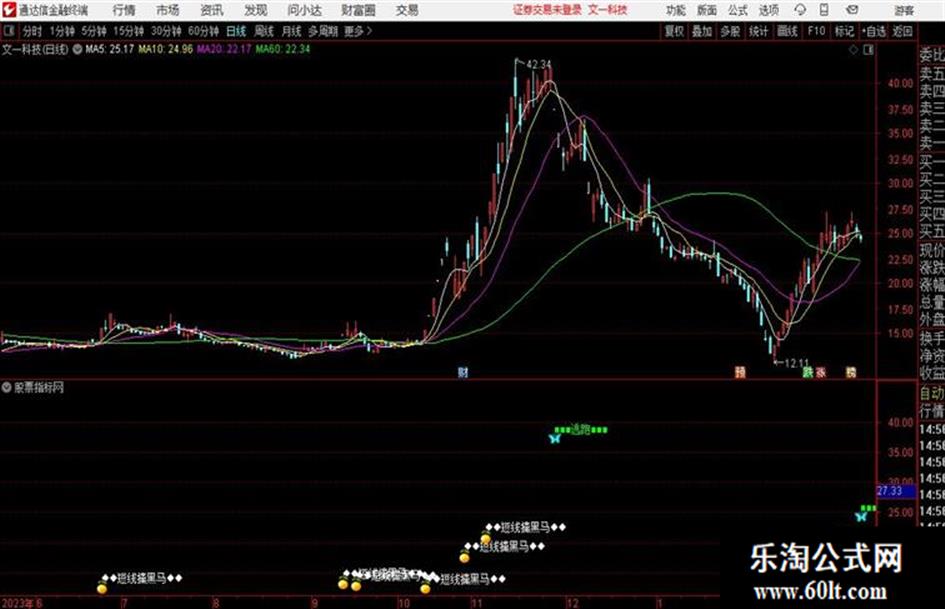Click the 叠加 overlay button
The image size is (945, 609).
pos(702,31)
